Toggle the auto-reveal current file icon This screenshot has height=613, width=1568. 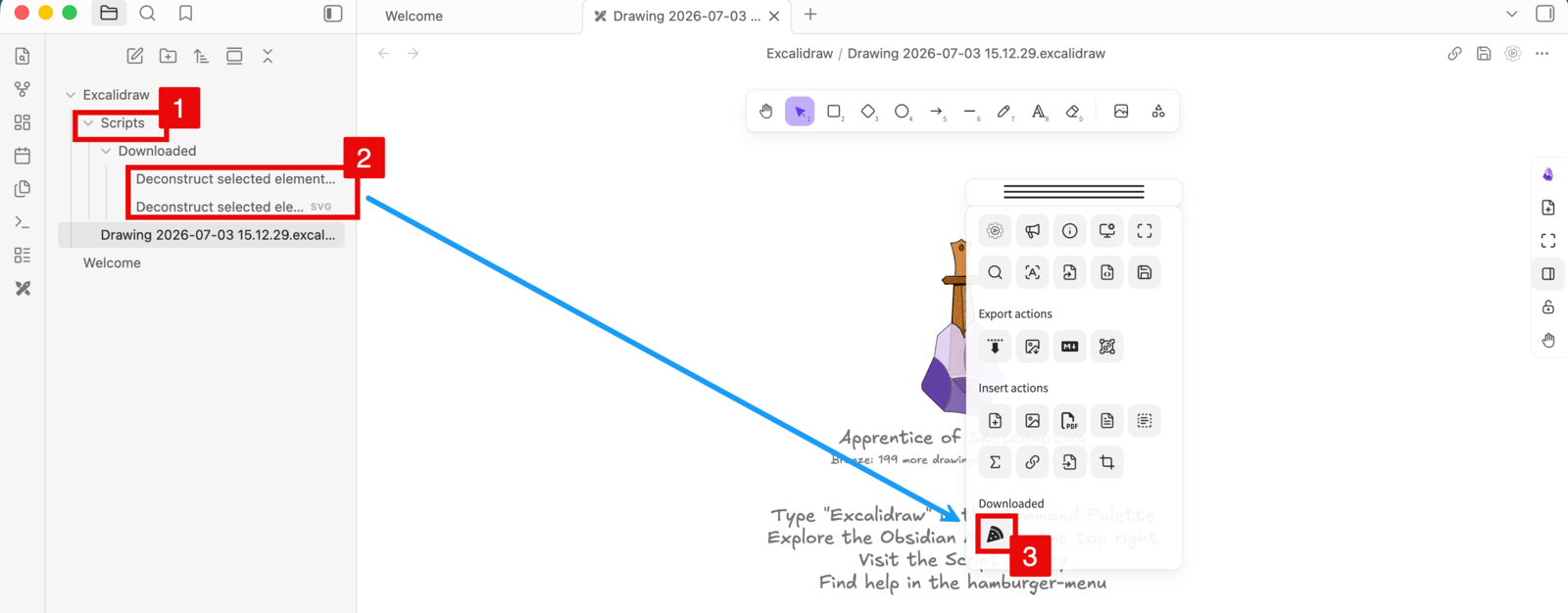coord(234,56)
